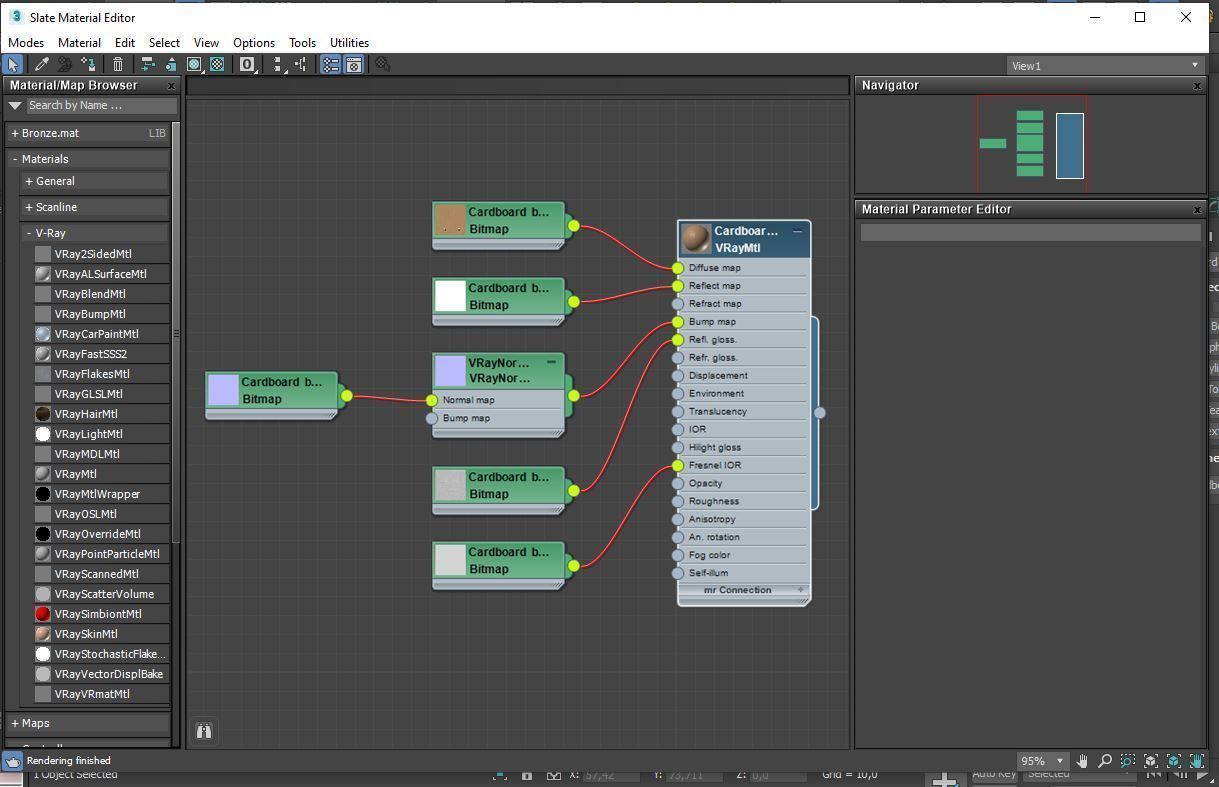The height and width of the screenshot is (787, 1219).
Task: Open the browser options arrow next to Search
Action: (15, 105)
